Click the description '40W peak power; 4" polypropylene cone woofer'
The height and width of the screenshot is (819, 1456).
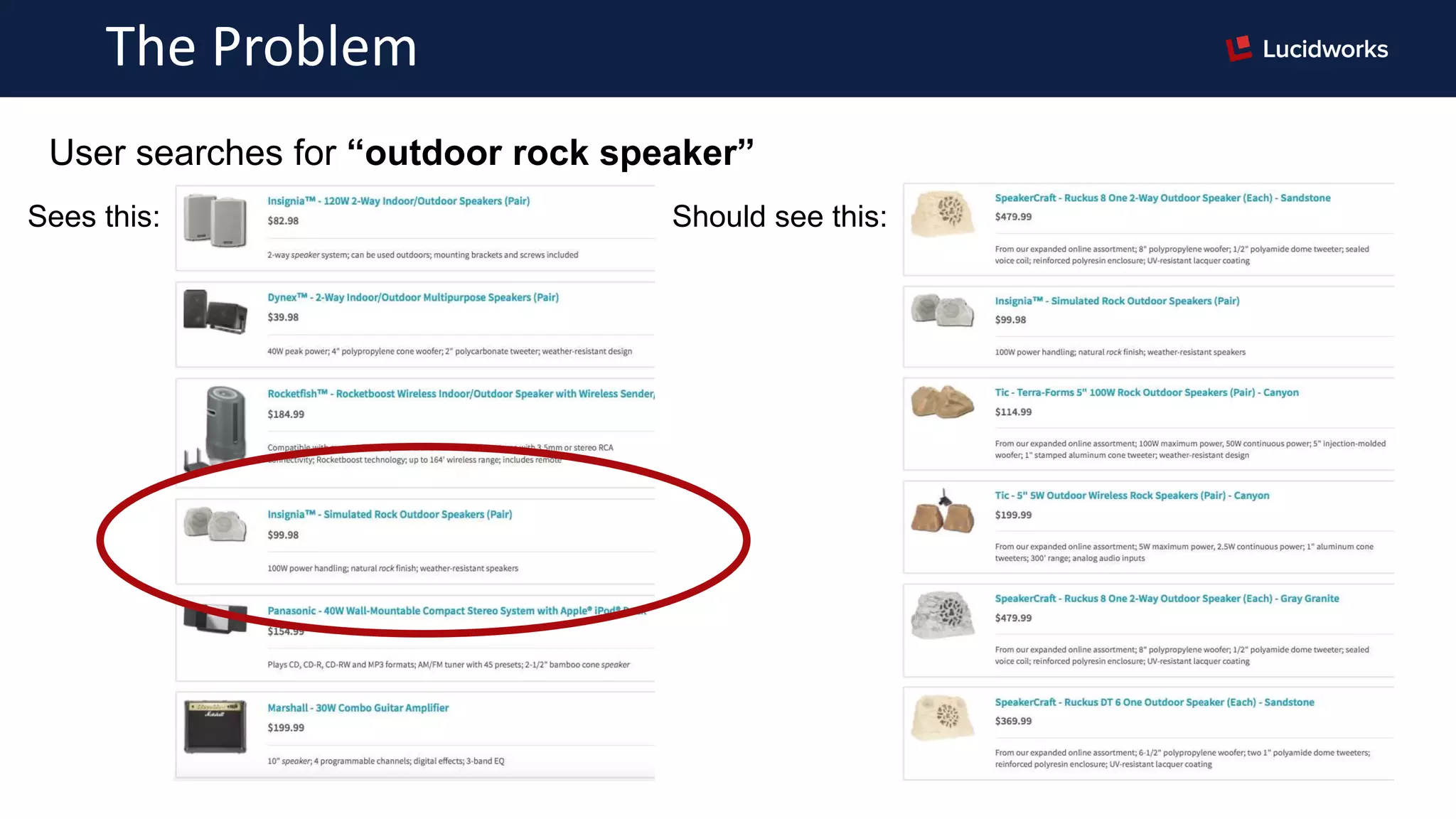tap(449, 351)
